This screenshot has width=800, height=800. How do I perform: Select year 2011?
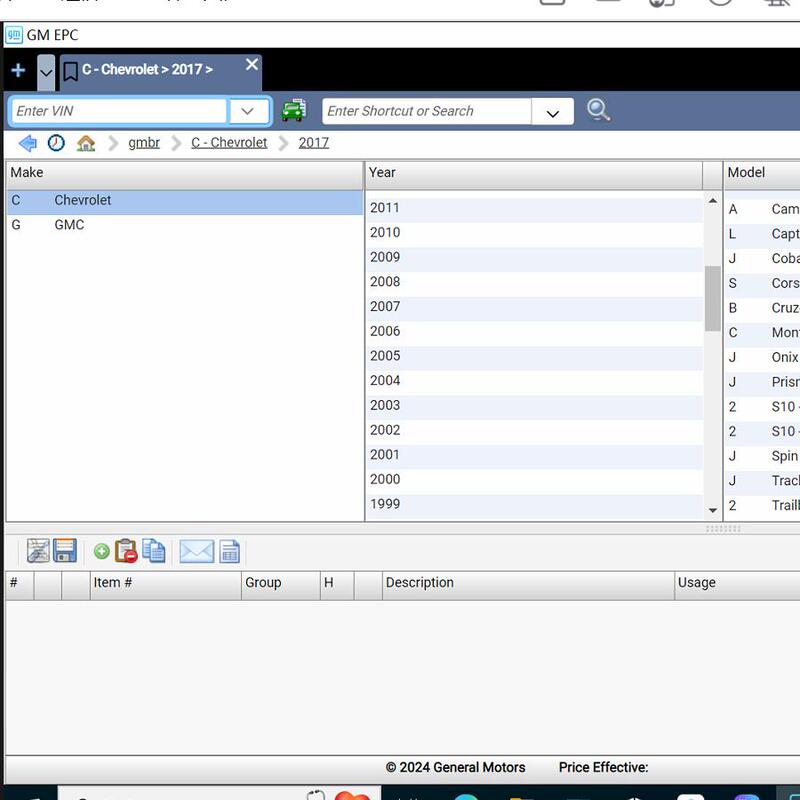pos(535,208)
